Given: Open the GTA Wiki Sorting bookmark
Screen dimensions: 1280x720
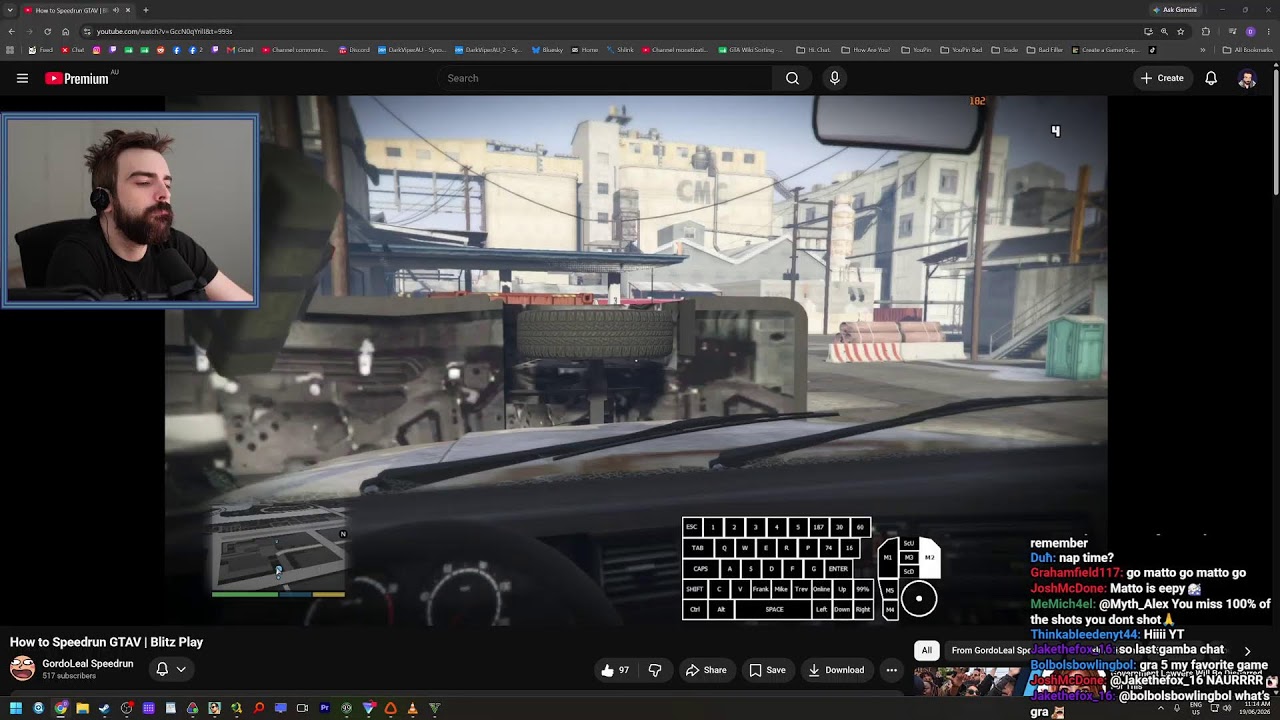Looking at the screenshot, I should click(750, 49).
